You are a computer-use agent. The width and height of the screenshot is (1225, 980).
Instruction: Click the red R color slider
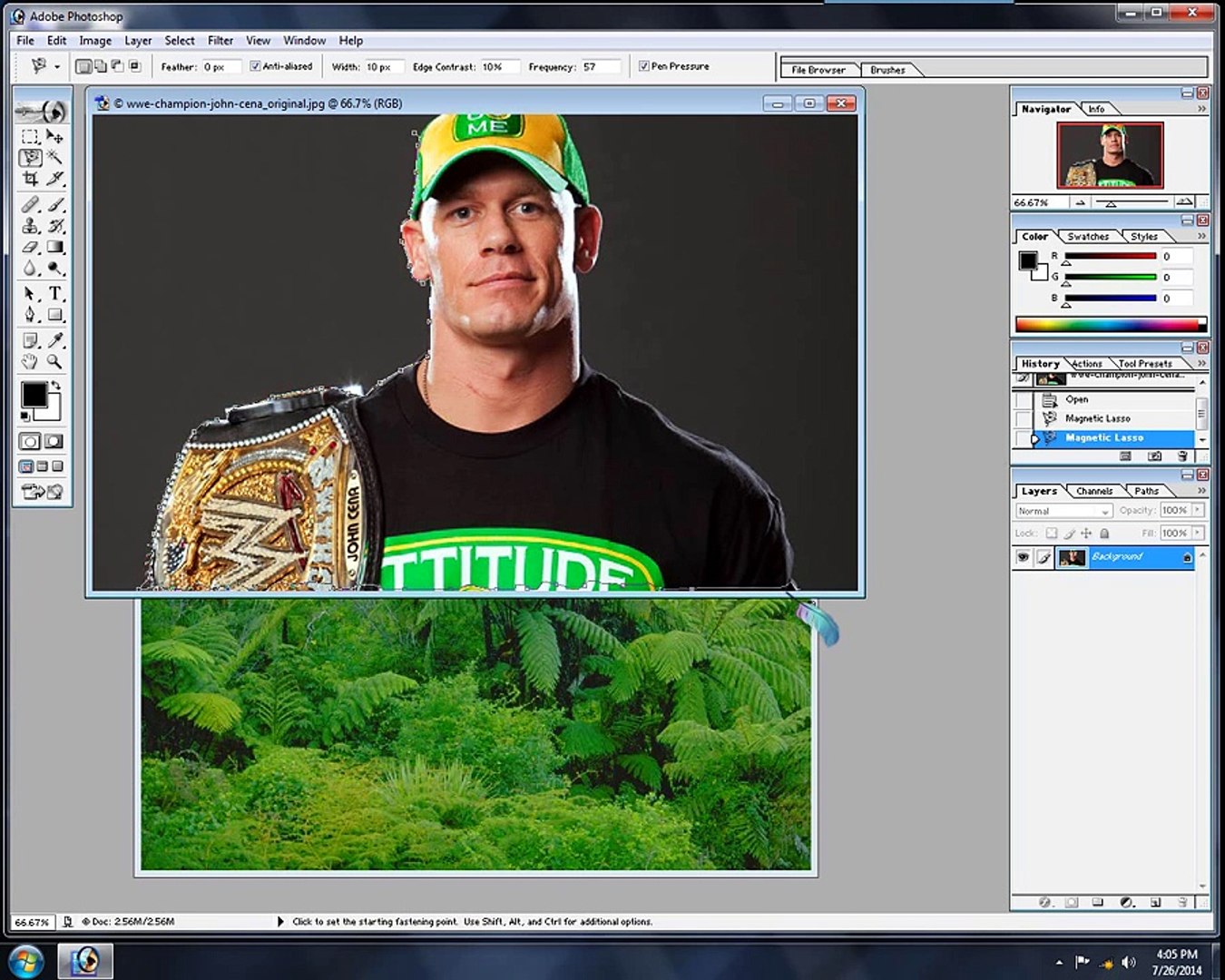tap(1111, 257)
